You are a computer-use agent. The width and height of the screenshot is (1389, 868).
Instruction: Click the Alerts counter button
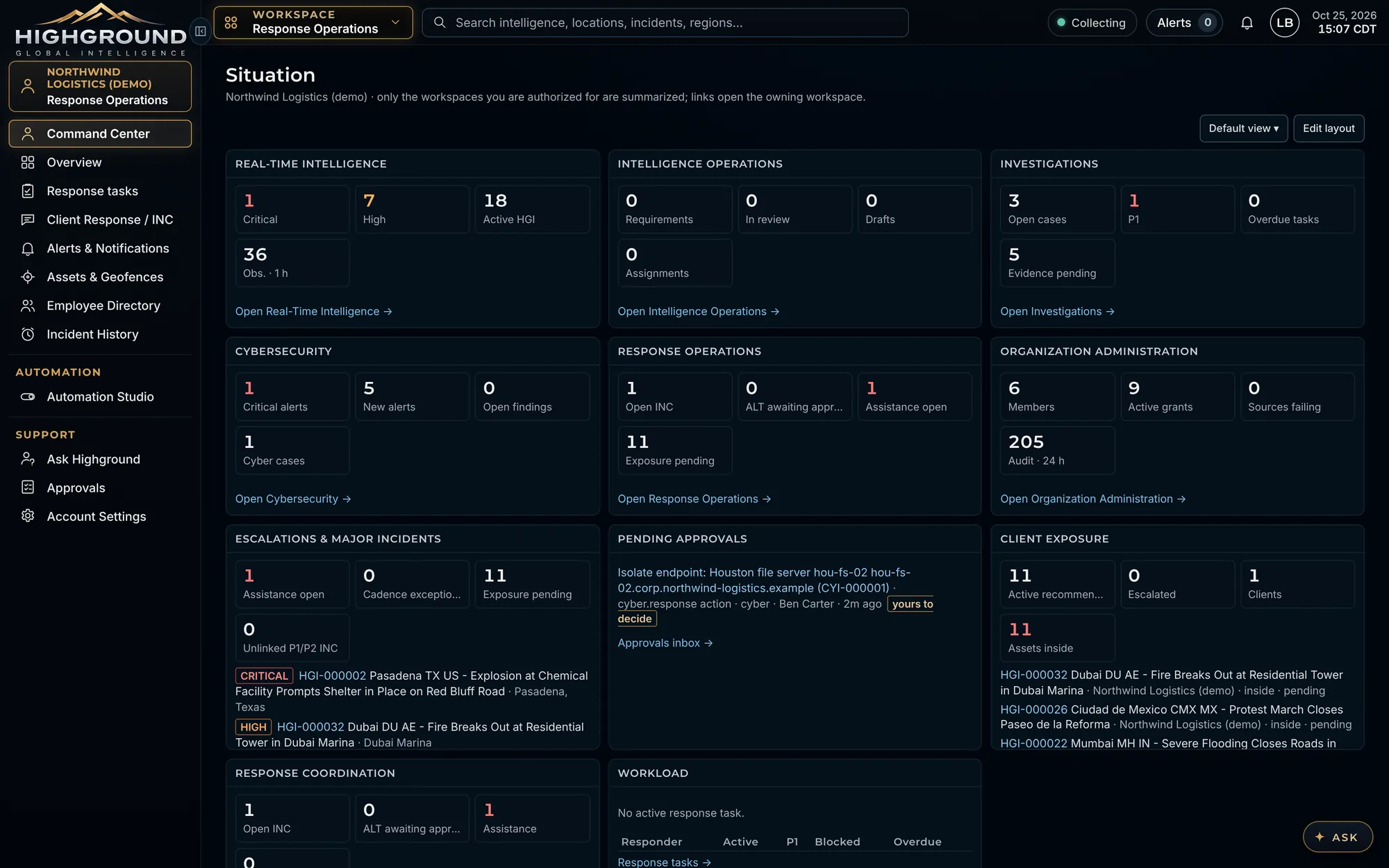pos(1184,23)
